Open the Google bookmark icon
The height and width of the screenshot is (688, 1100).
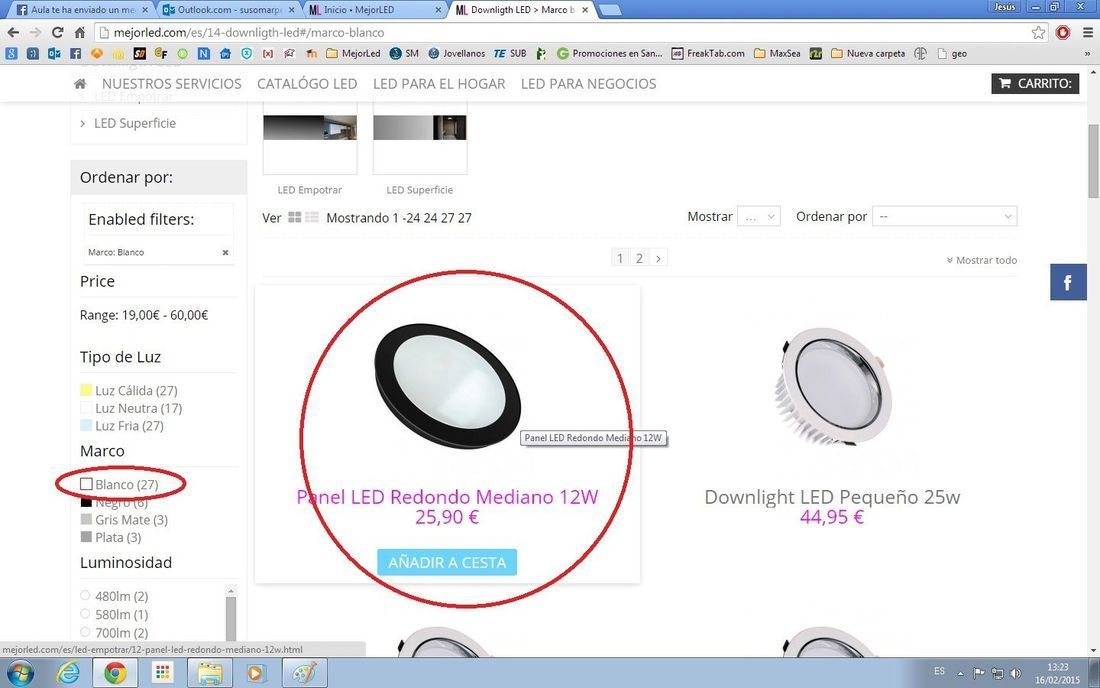[x=11, y=53]
